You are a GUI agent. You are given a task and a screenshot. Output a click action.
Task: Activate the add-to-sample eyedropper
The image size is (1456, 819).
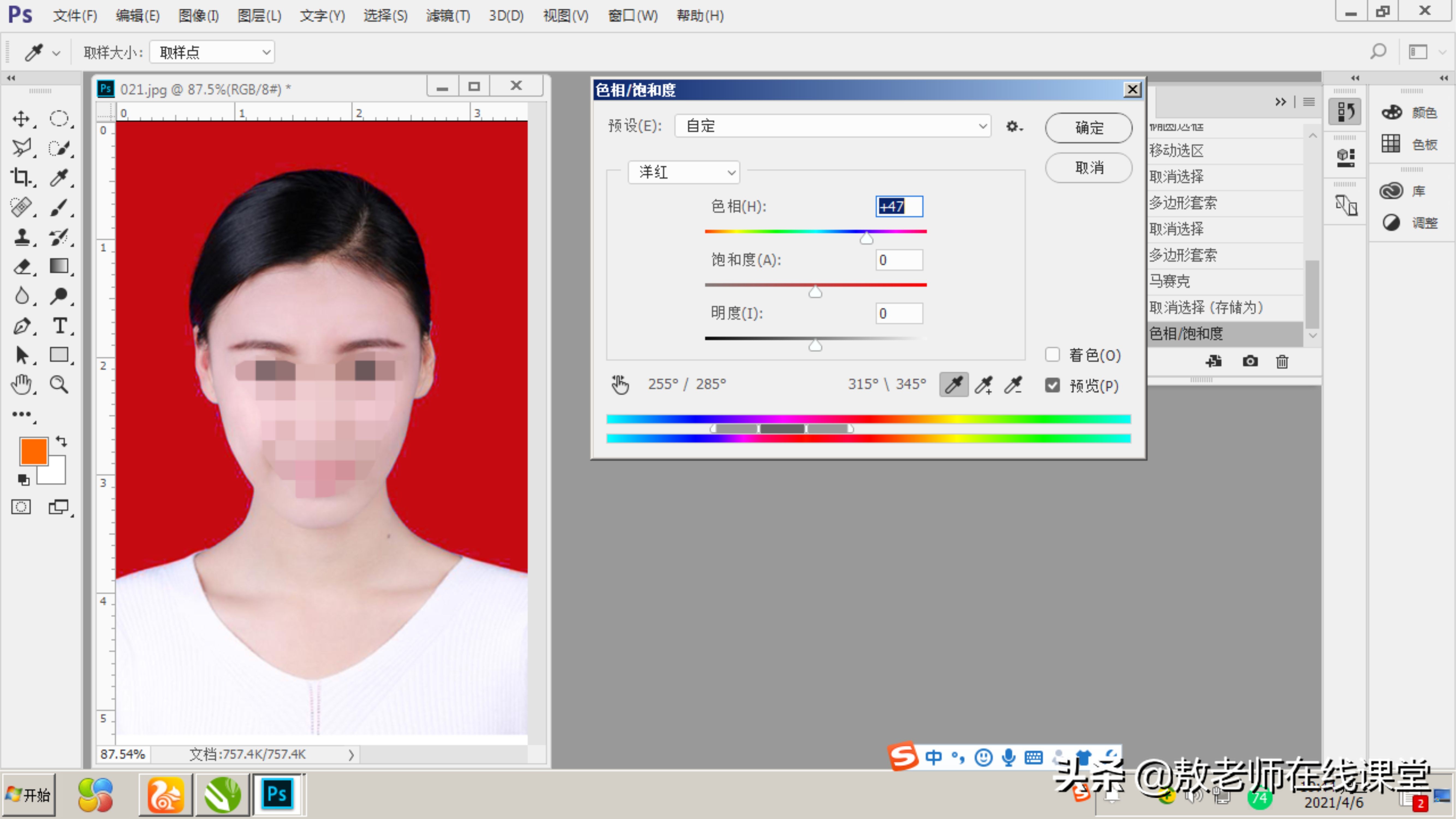pyautogui.click(x=983, y=385)
